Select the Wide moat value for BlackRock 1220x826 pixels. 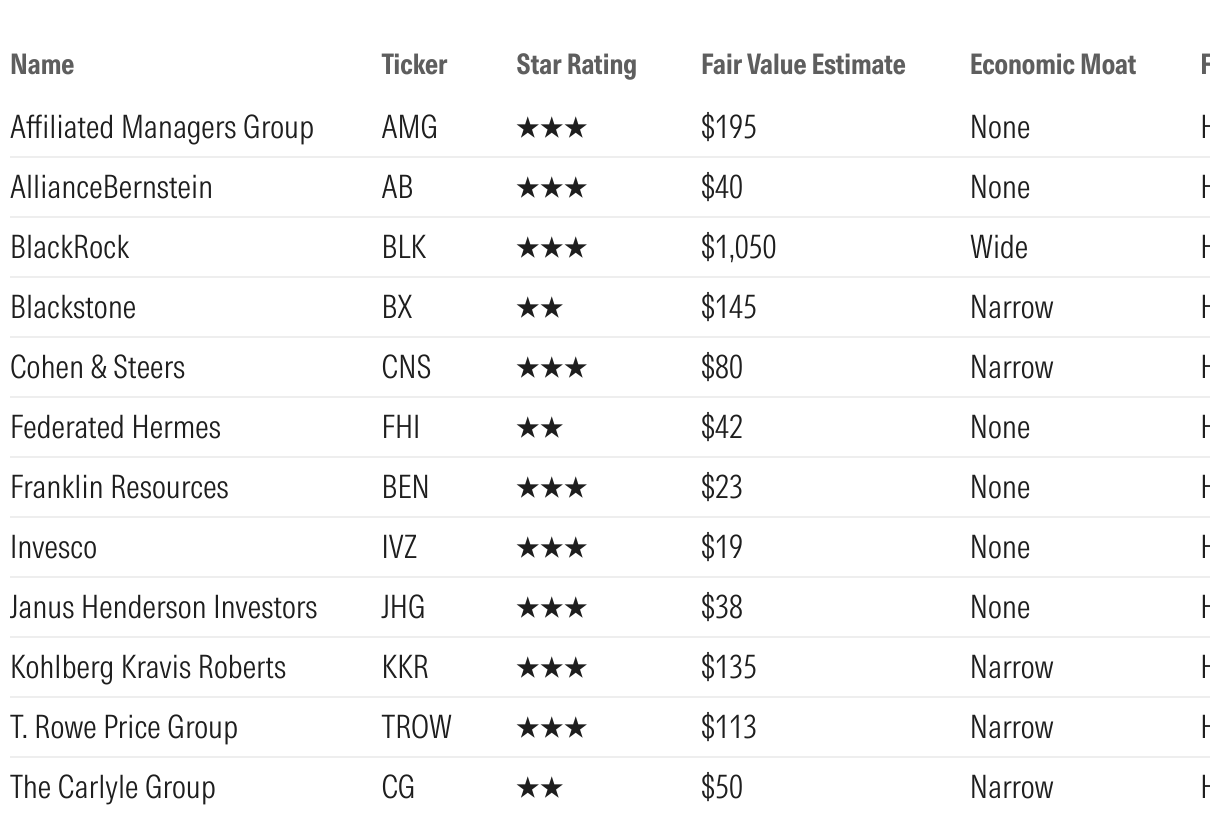998,248
